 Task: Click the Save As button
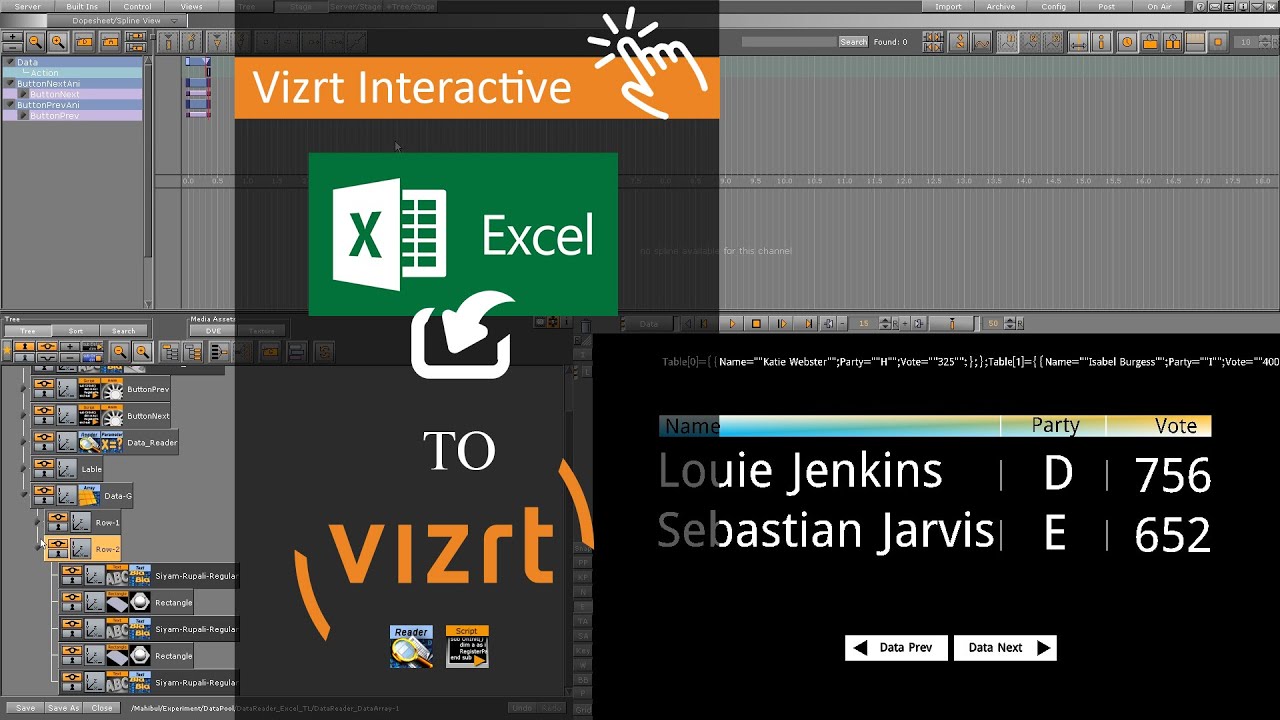[63, 708]
